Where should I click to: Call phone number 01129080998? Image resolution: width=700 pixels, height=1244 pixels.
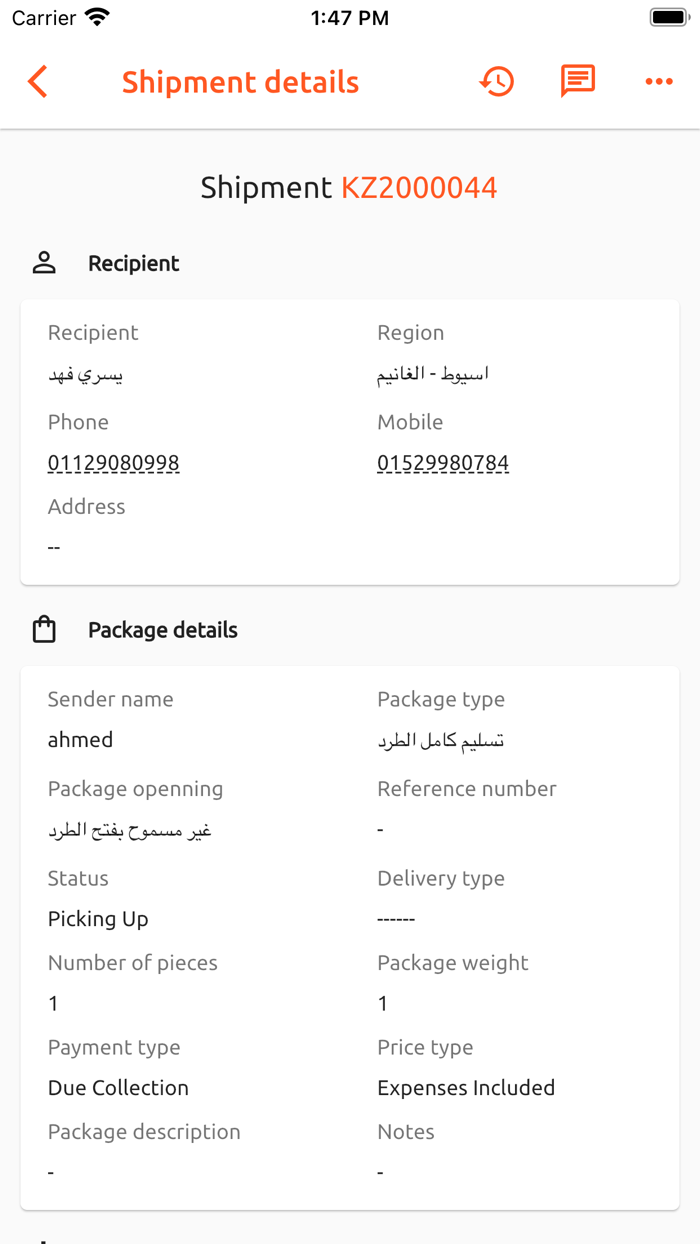114,463
